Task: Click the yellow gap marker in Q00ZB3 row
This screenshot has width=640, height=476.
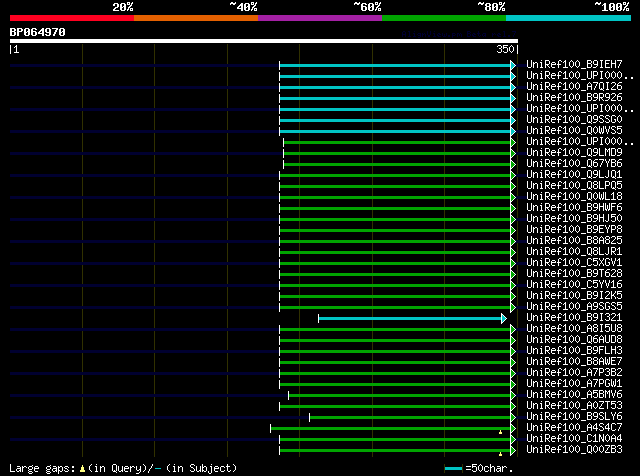Action: [x=500, y=454]
